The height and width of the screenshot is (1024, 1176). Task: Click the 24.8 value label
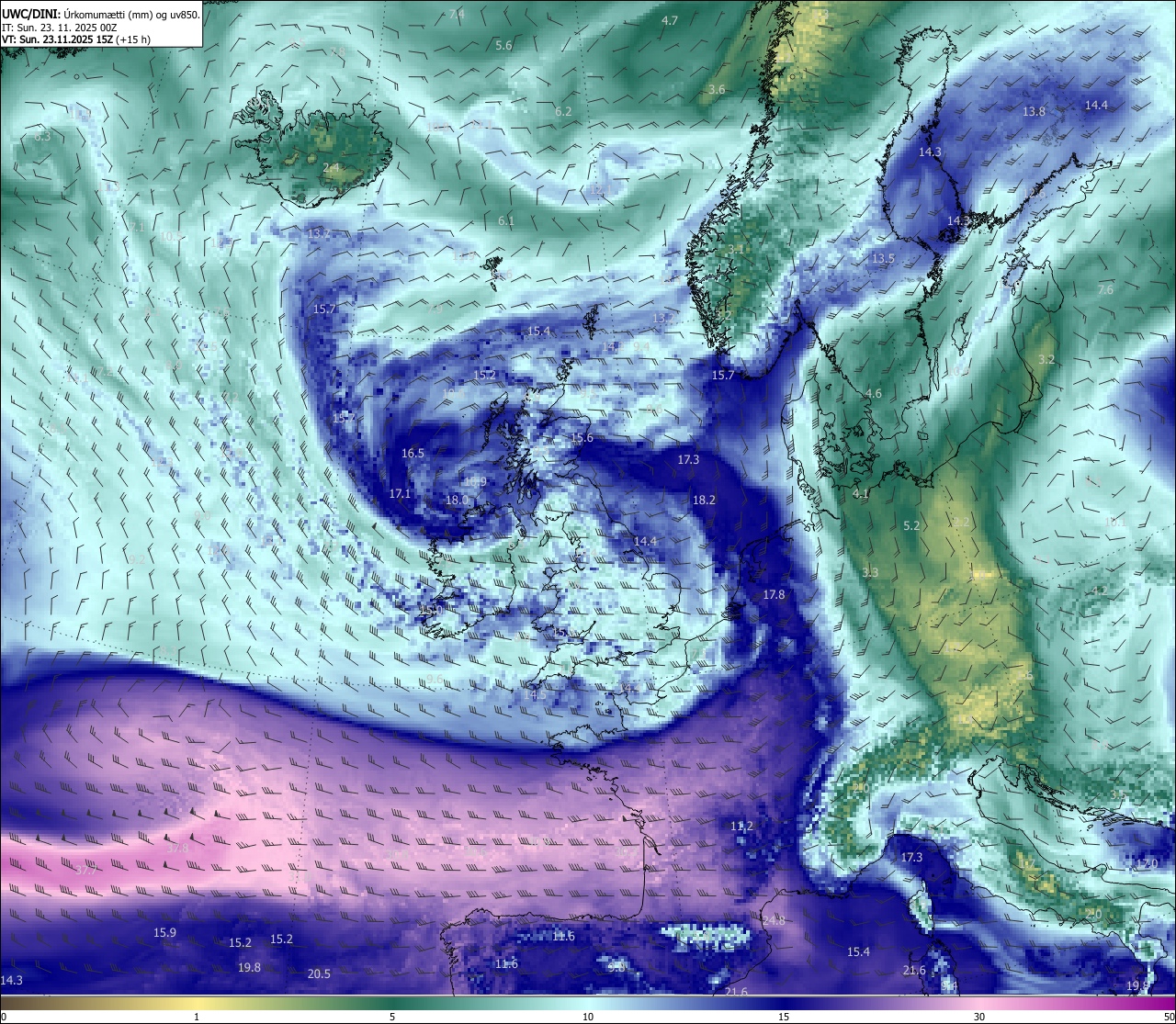click(x=774, y=919)
